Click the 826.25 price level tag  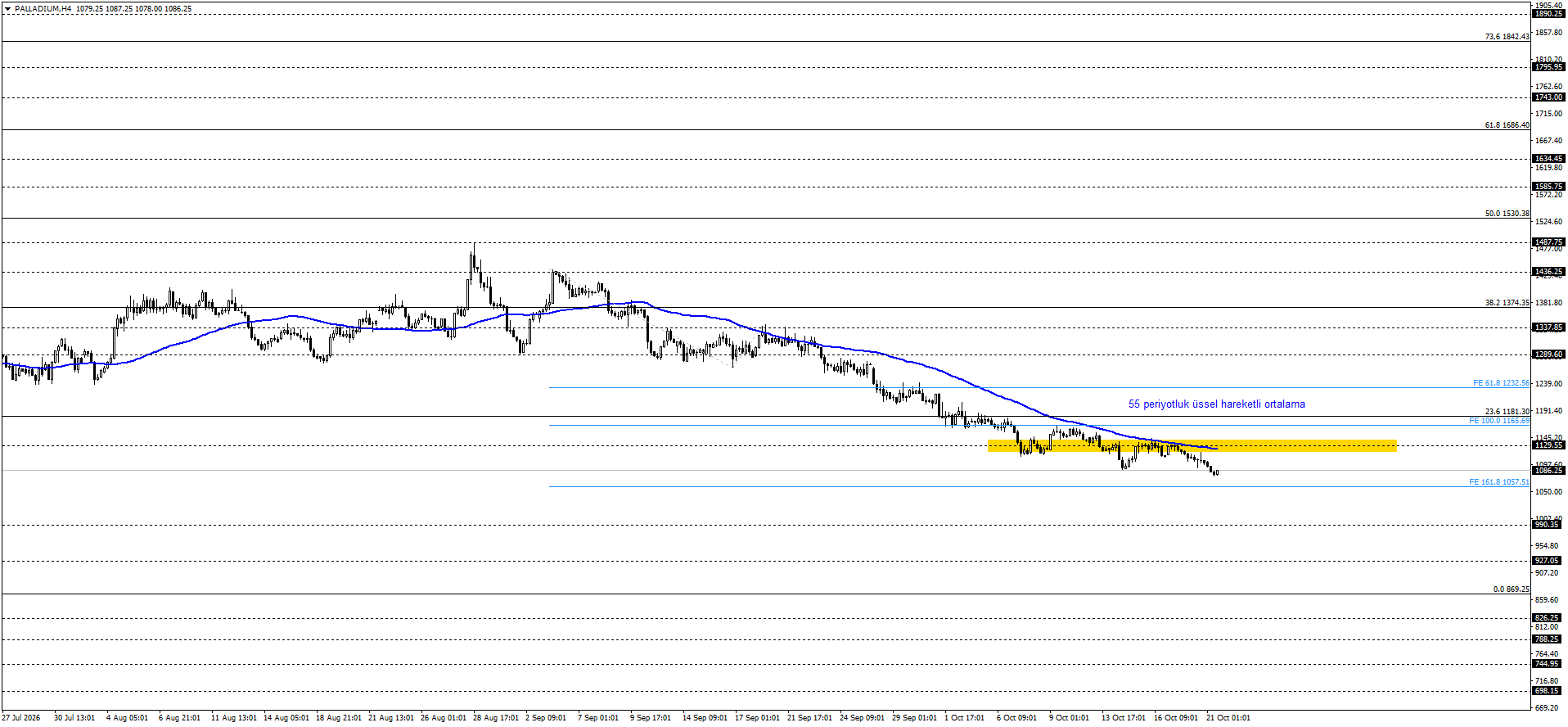1548,618
